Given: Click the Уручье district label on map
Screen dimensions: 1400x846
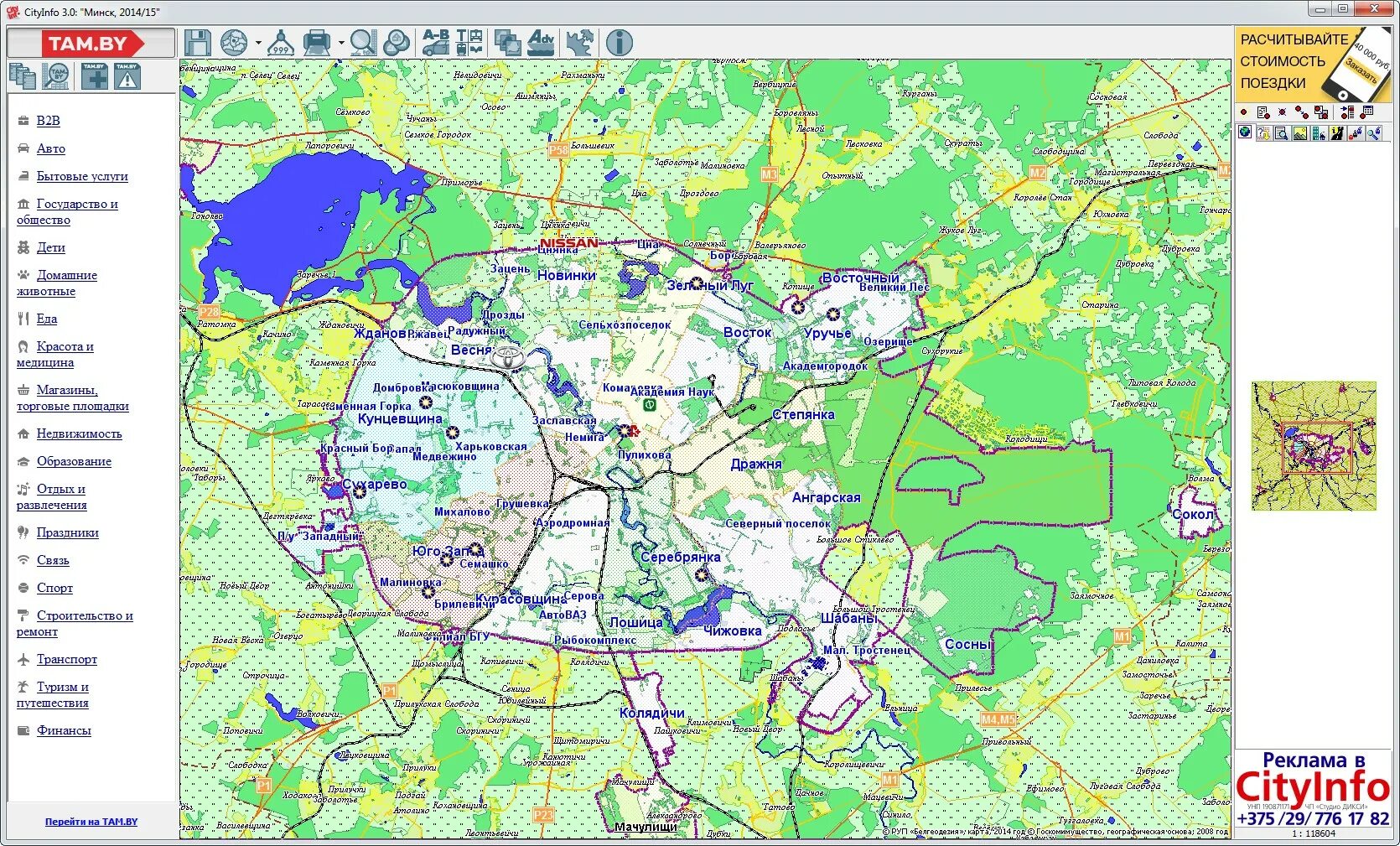Looking at the screenshot, I should point(827,334).
